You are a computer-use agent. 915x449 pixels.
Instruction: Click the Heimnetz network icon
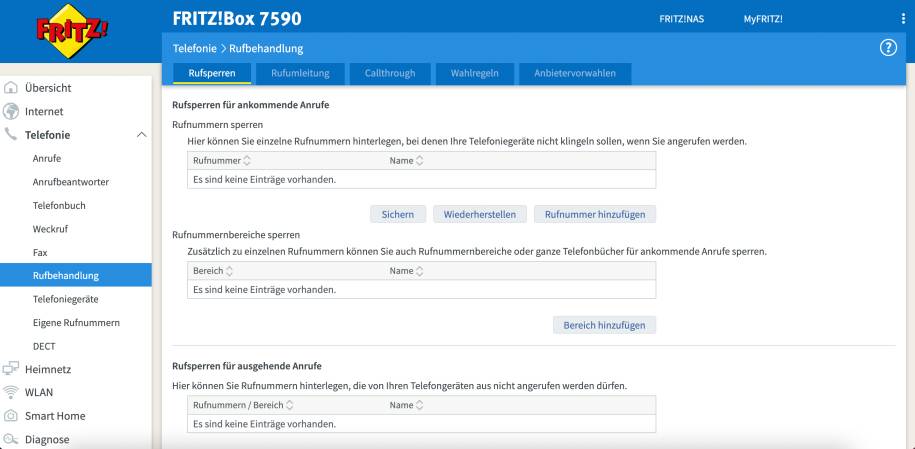click(x=11, y=369)
